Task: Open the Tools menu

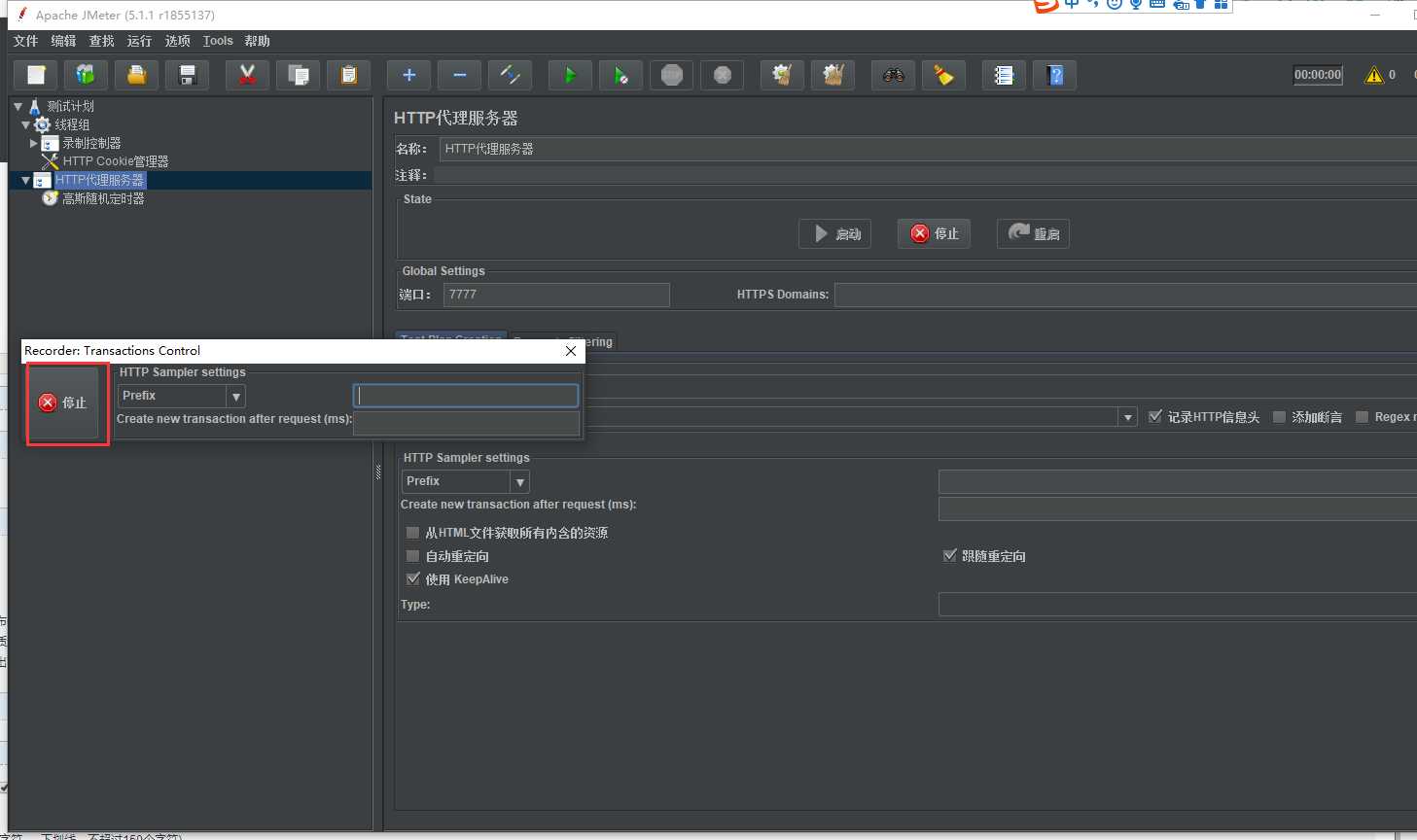Action: point(218,41)
